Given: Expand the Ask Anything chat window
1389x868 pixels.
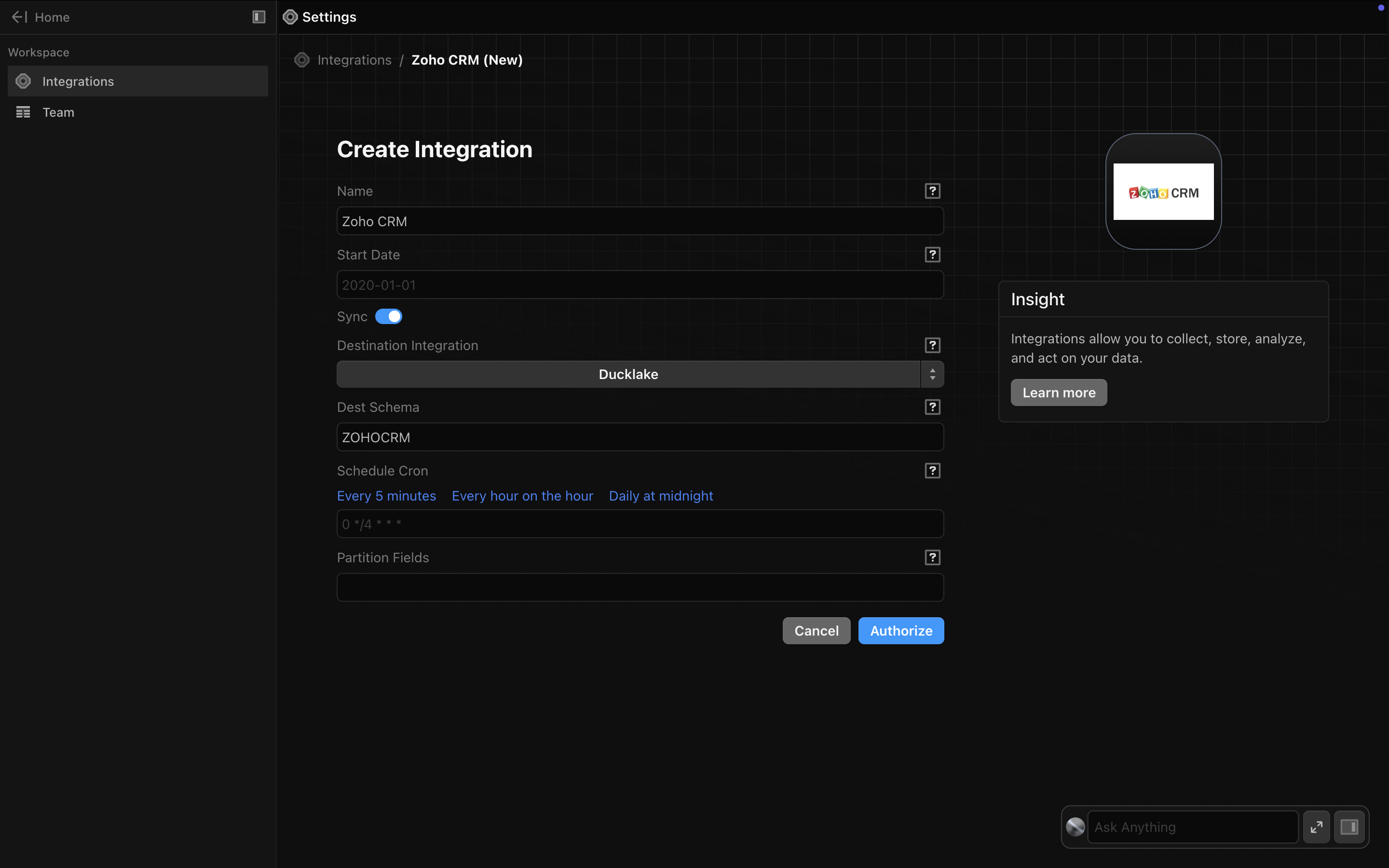Looking at the screenshot, I should pos(1316,827).
